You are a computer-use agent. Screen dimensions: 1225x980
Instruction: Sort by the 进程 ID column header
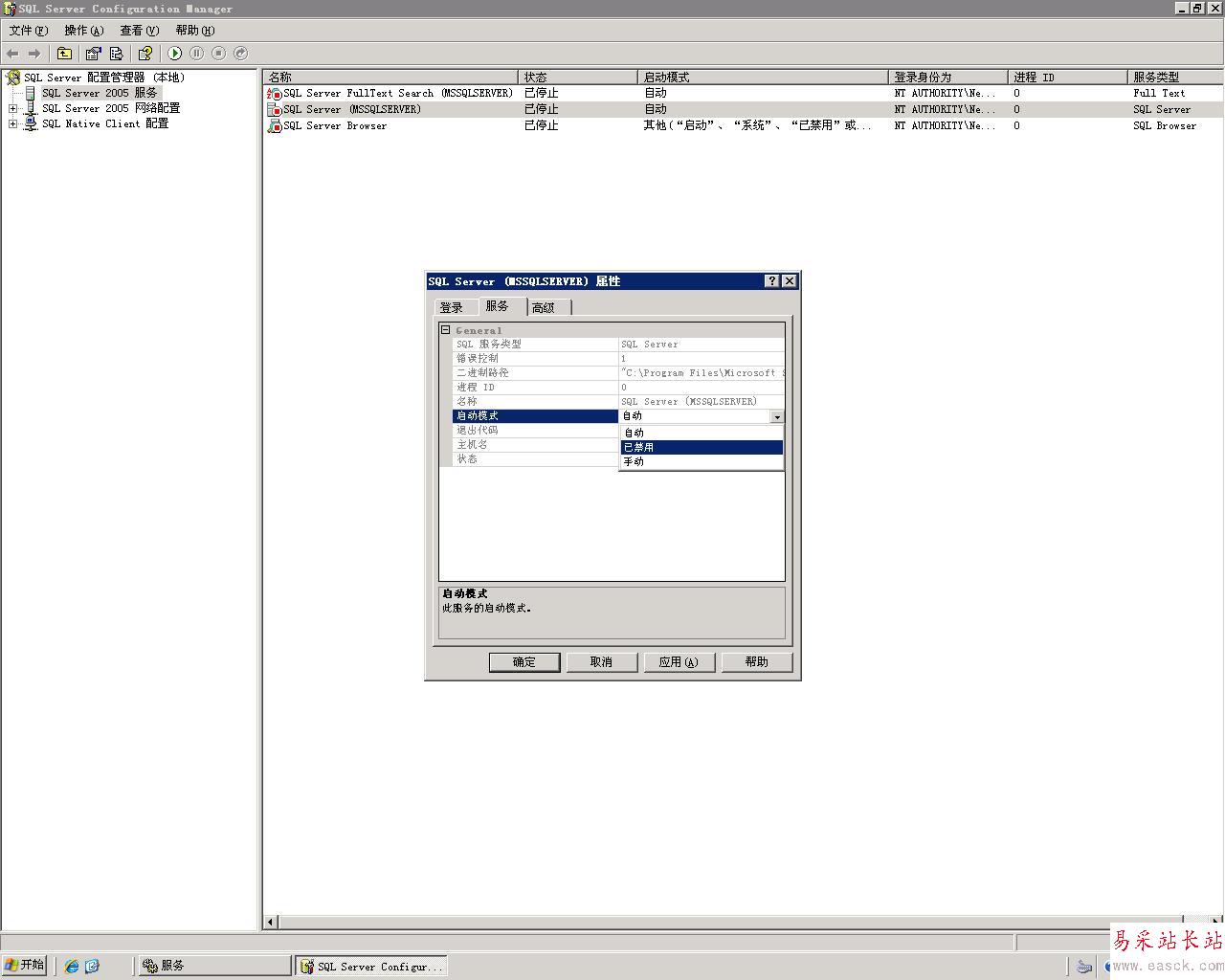coord(1068,77)
